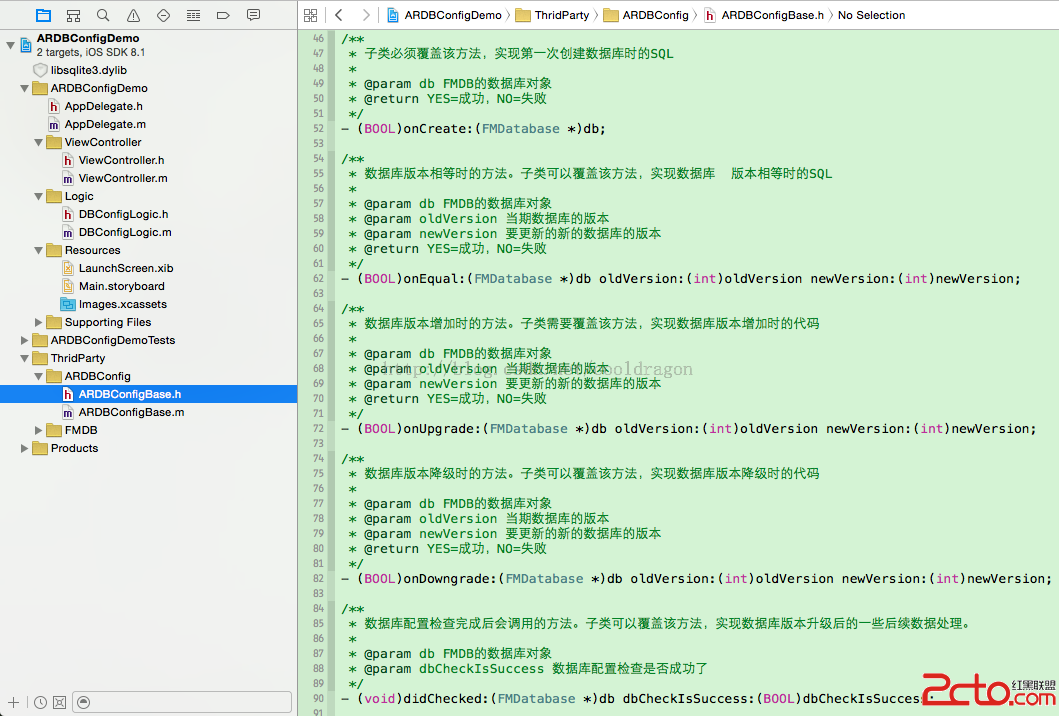Image resolution: width=1059 pixels, height=716 pixels.
Task: Open the Test navigator diamond icon
Action: [x=163, y=15]
